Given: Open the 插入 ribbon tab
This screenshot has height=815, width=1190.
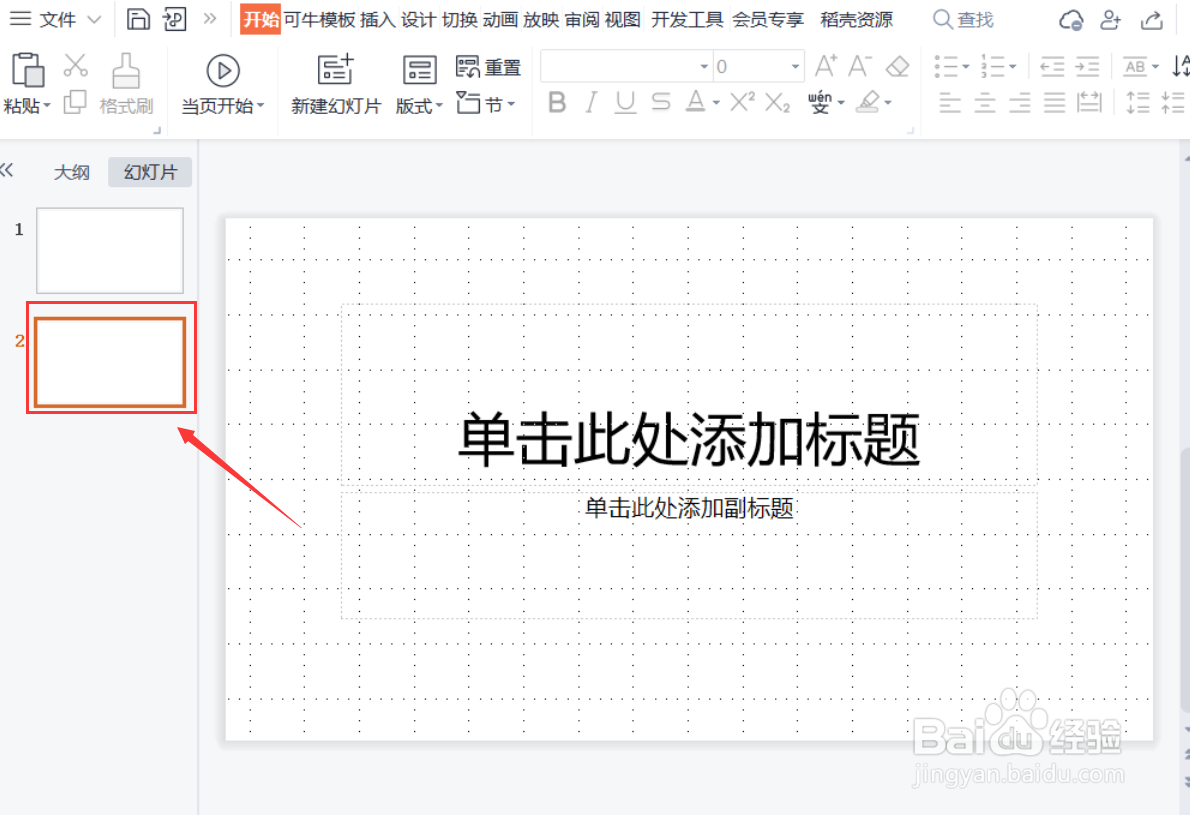Looking at the screenshot, I should [377, 18].
